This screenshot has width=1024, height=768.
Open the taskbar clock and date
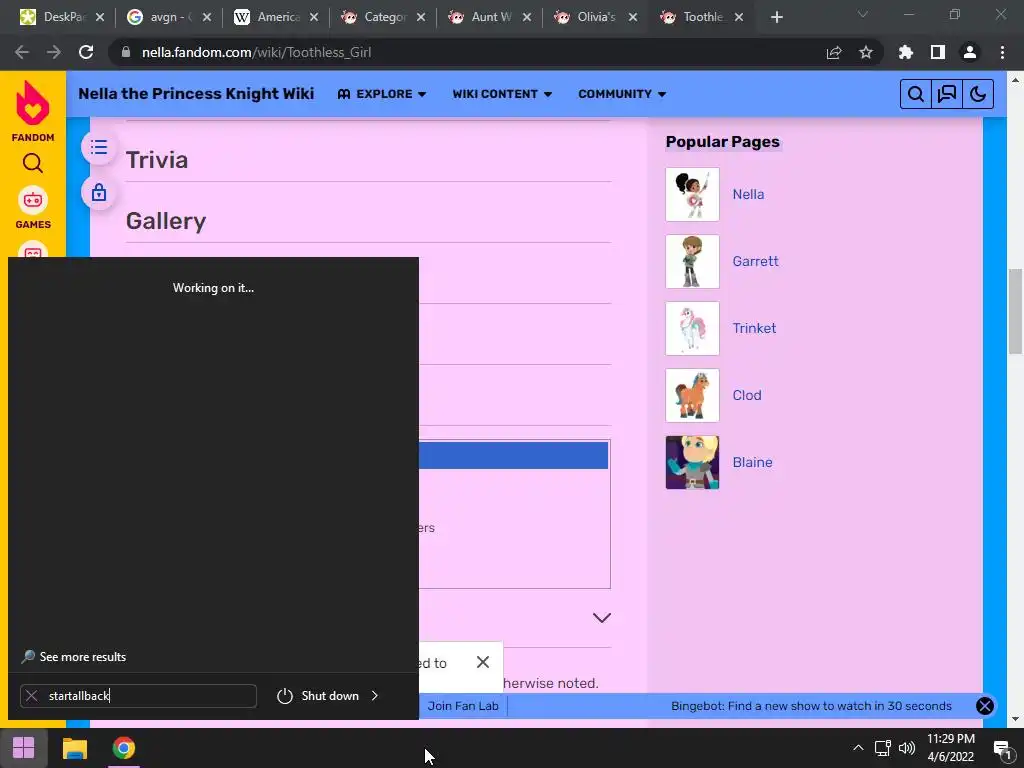pos(951,748)
